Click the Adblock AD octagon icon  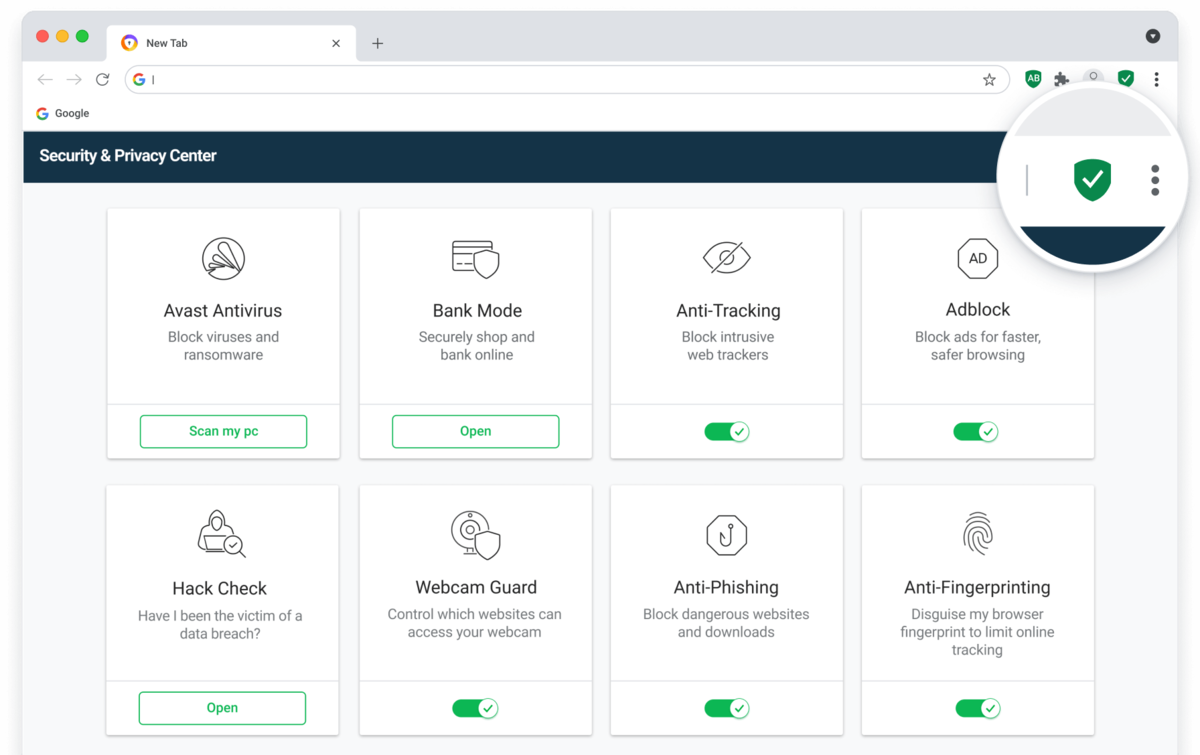978,258
